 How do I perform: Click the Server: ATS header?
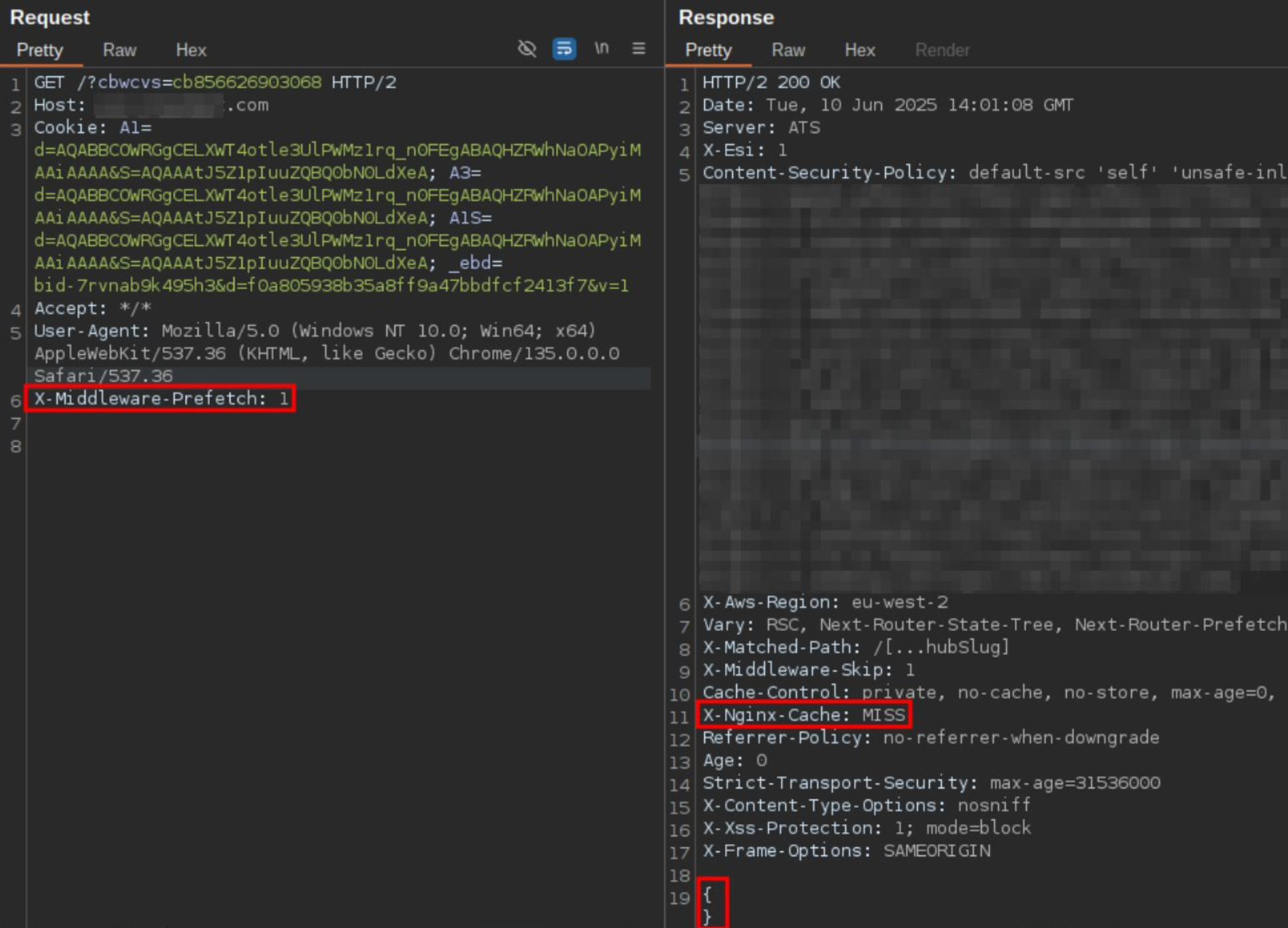tap(761, 128)
